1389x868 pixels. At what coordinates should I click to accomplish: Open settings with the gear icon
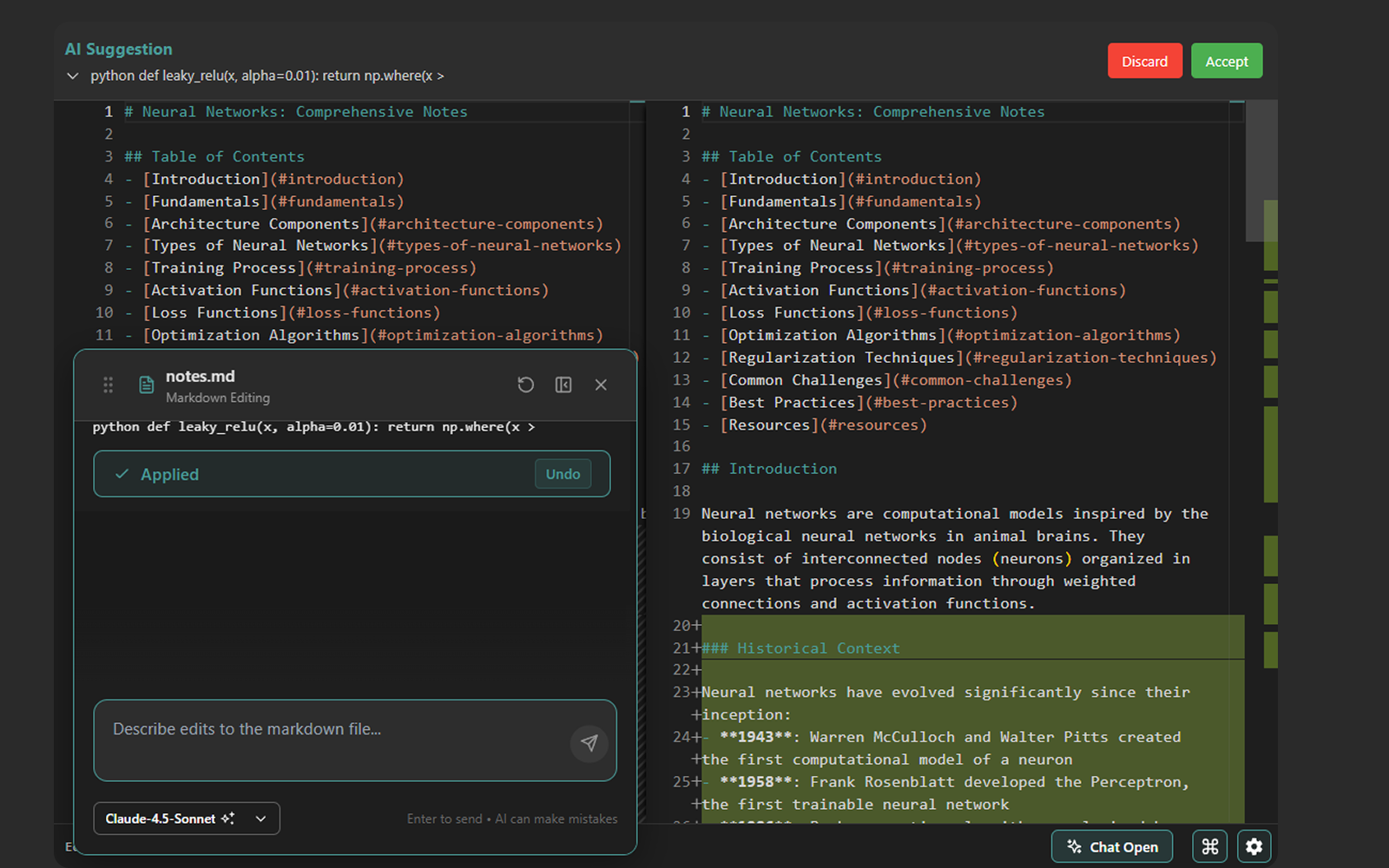(x=1254, y=846)
